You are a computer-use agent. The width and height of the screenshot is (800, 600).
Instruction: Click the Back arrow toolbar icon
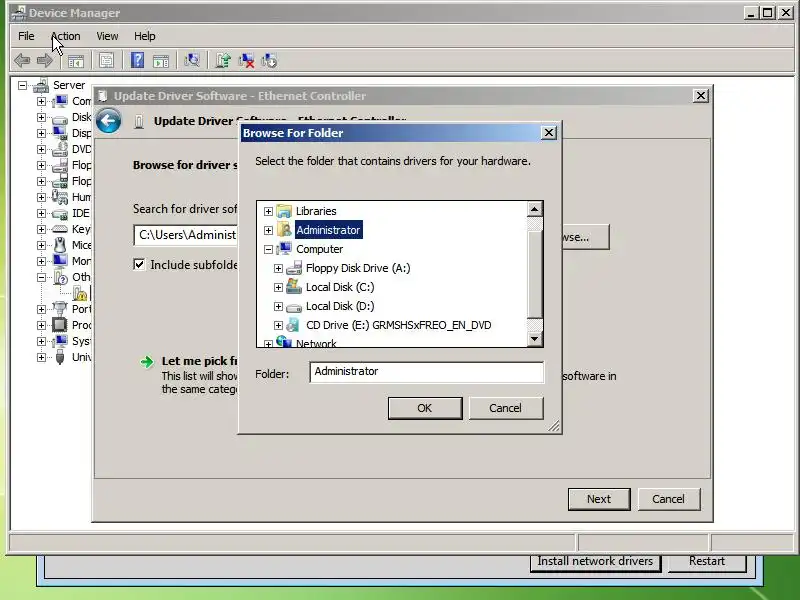coord(22,61)
